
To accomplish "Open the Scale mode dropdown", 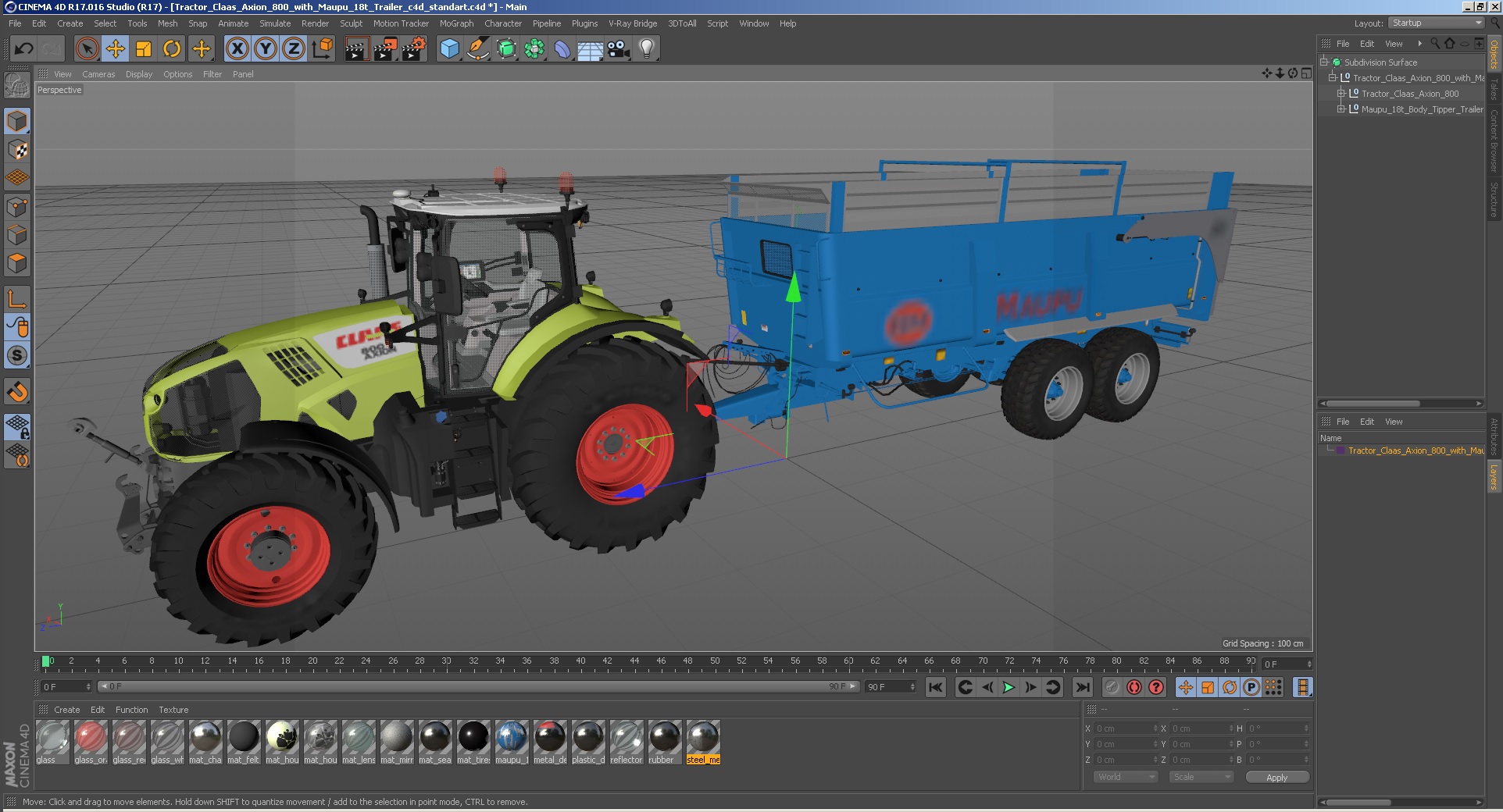I will pos(1201,777).
